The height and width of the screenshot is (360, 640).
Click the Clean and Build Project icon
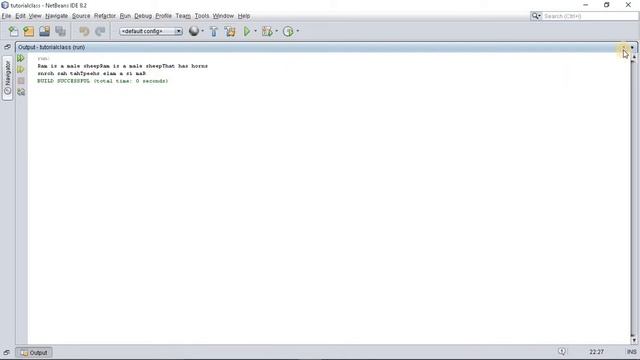click(230, 31)
